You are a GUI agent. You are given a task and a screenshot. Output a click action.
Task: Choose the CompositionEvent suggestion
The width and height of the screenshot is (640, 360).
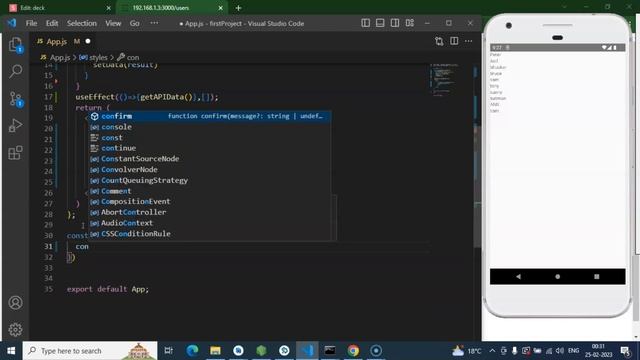(x=210, y=202)
